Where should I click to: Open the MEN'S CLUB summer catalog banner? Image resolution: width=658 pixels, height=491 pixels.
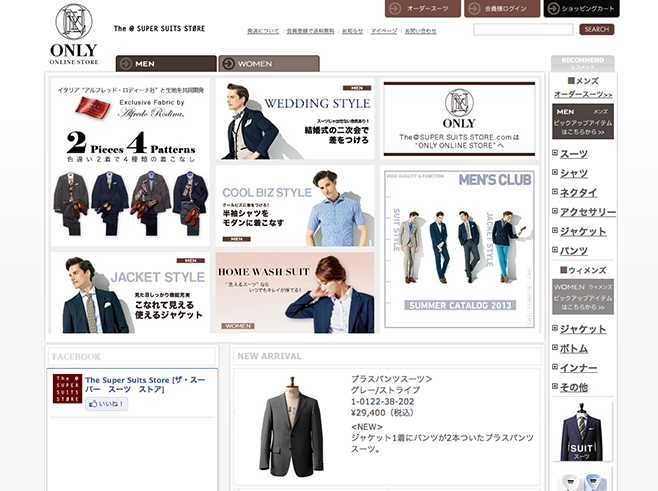(459, 249)
